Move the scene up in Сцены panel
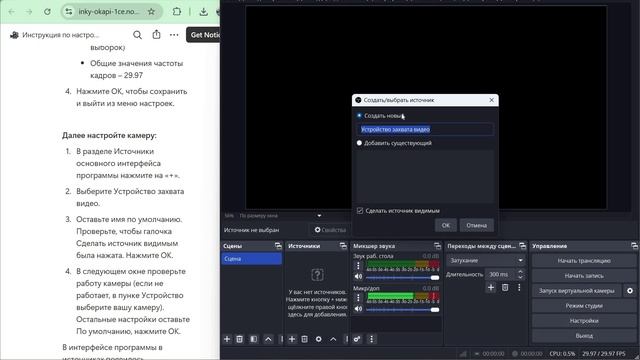The height and width of the screenshot is (360, 640). click(x=268, y=339)
